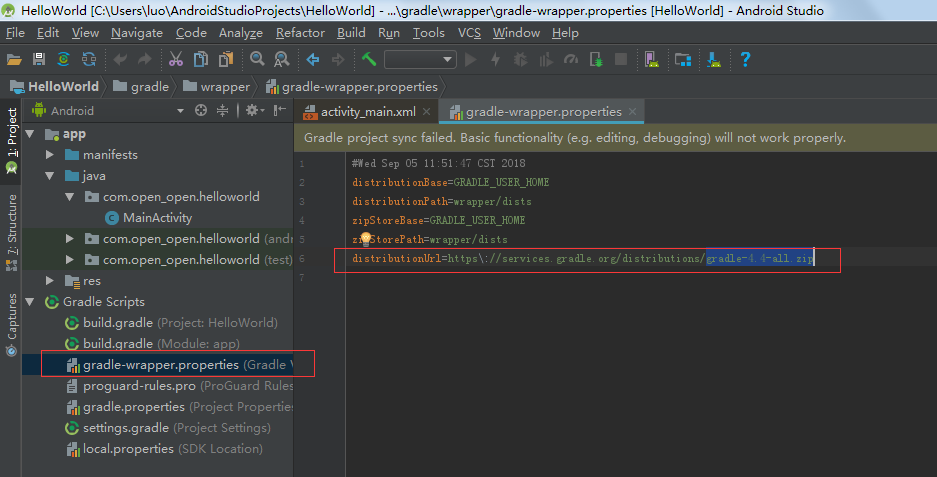Click Collapse All icon in Project panel

pos(222,110)
